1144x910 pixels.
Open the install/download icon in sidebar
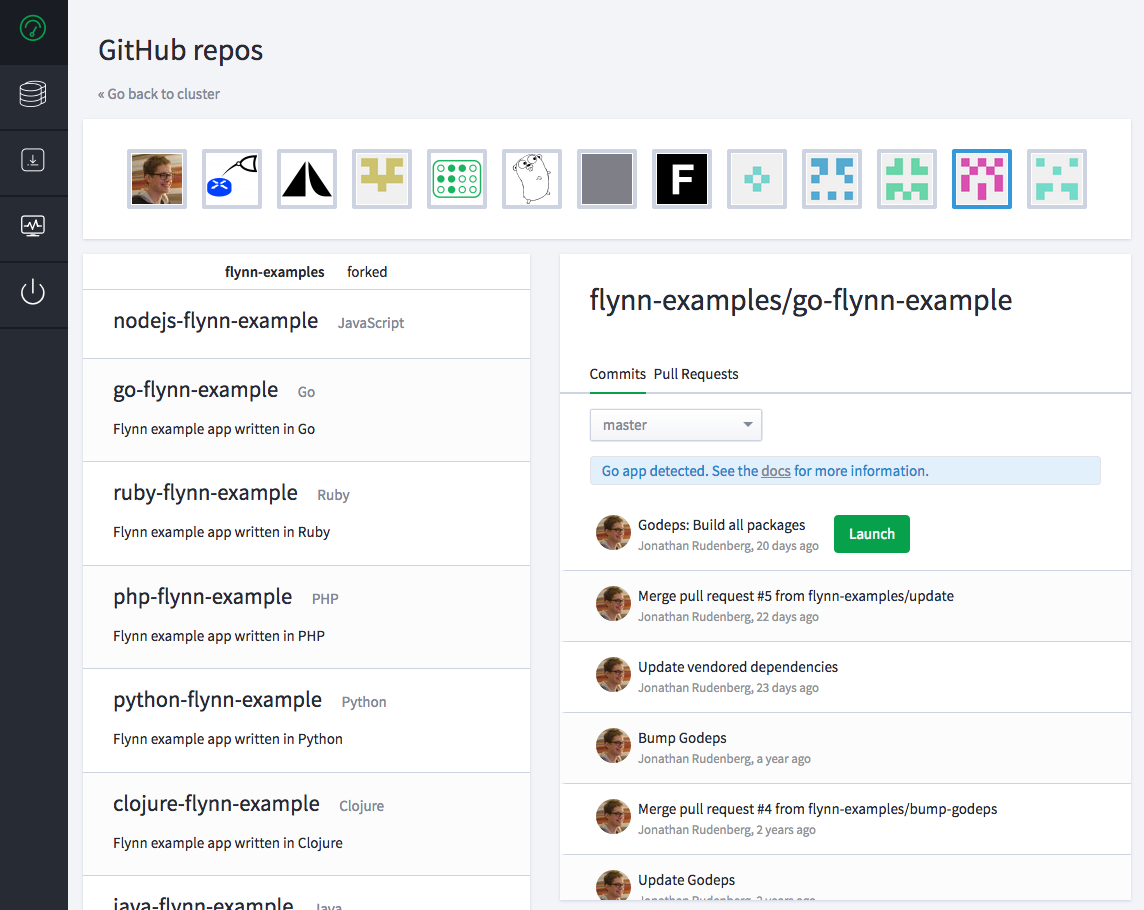33,161
